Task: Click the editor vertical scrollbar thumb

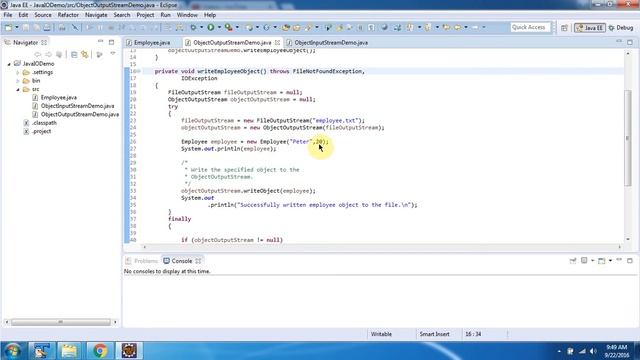Action: pyautogui.click(x=628, y=137)
